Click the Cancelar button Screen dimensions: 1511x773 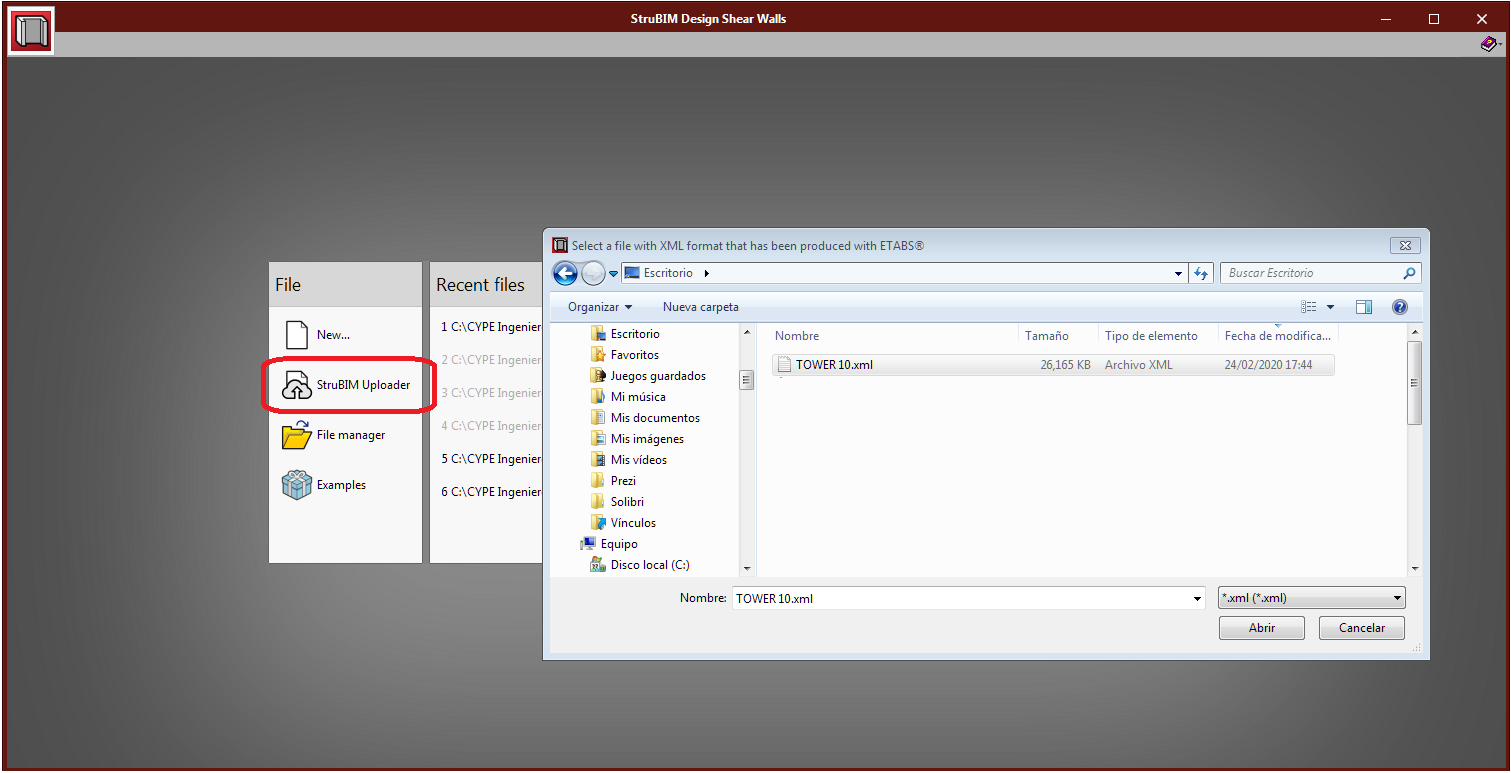pyautogui.click(x=1361, y=628)
